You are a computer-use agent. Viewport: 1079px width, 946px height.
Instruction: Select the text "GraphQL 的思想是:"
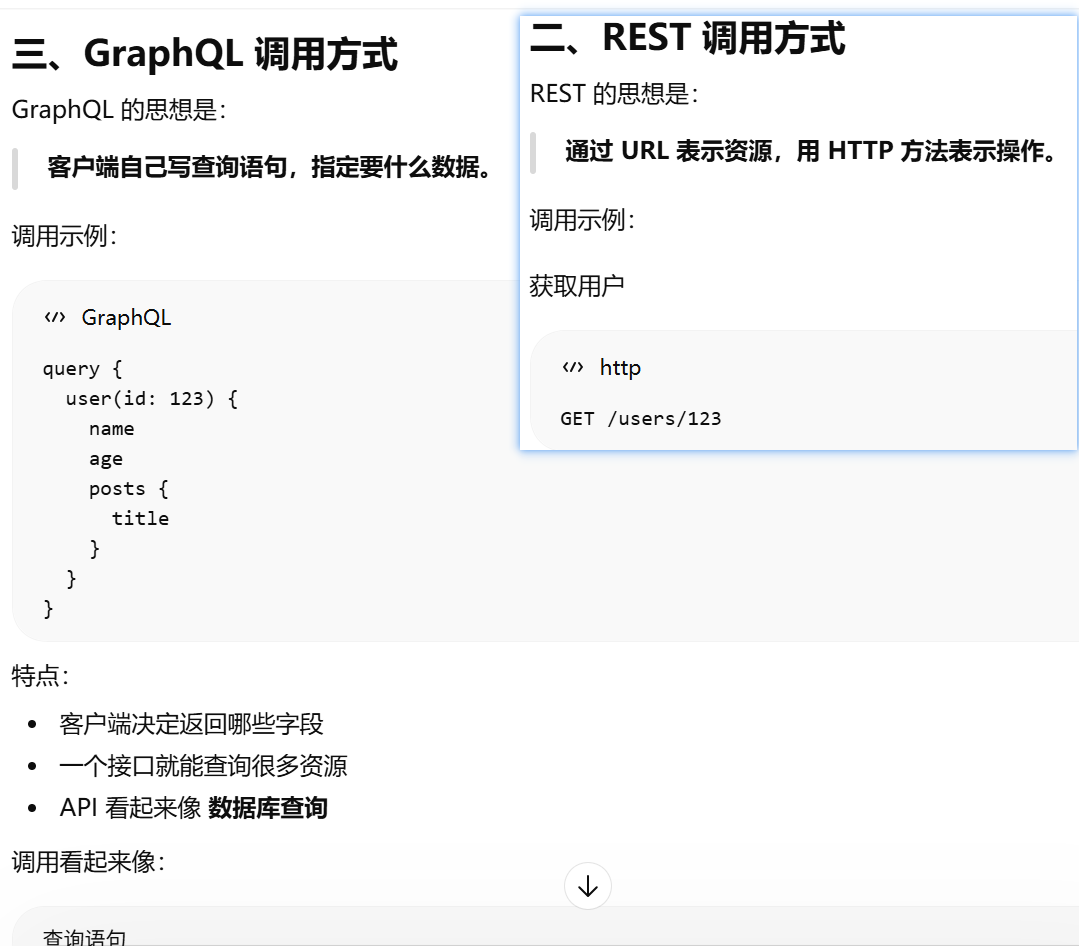coord(118,109)
